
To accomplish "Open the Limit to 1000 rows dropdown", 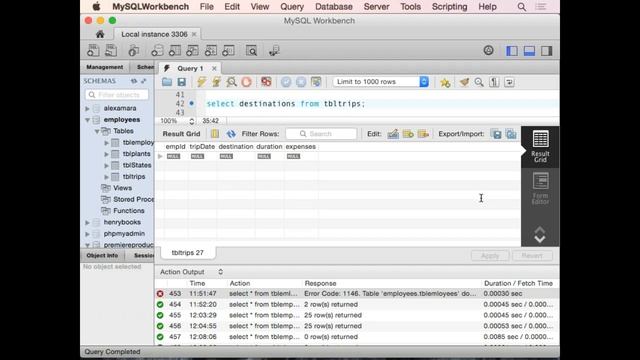I will tap(380, 82).
